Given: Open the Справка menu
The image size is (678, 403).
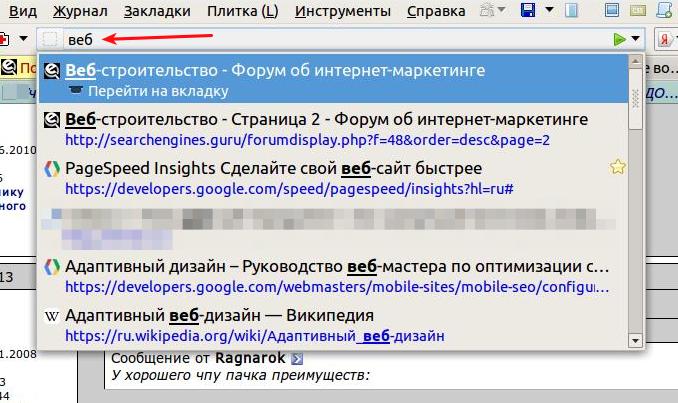Looking at the screenshot, I should [x=436, y=11].
